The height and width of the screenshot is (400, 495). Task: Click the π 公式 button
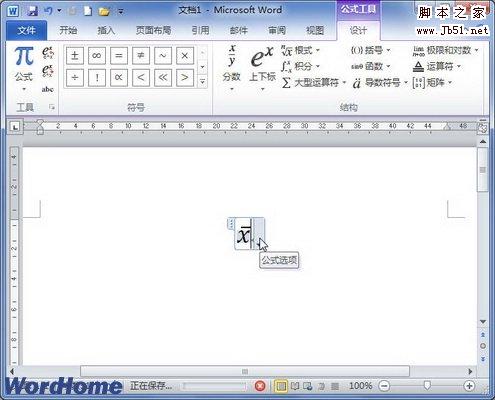(x=24, y=63)
